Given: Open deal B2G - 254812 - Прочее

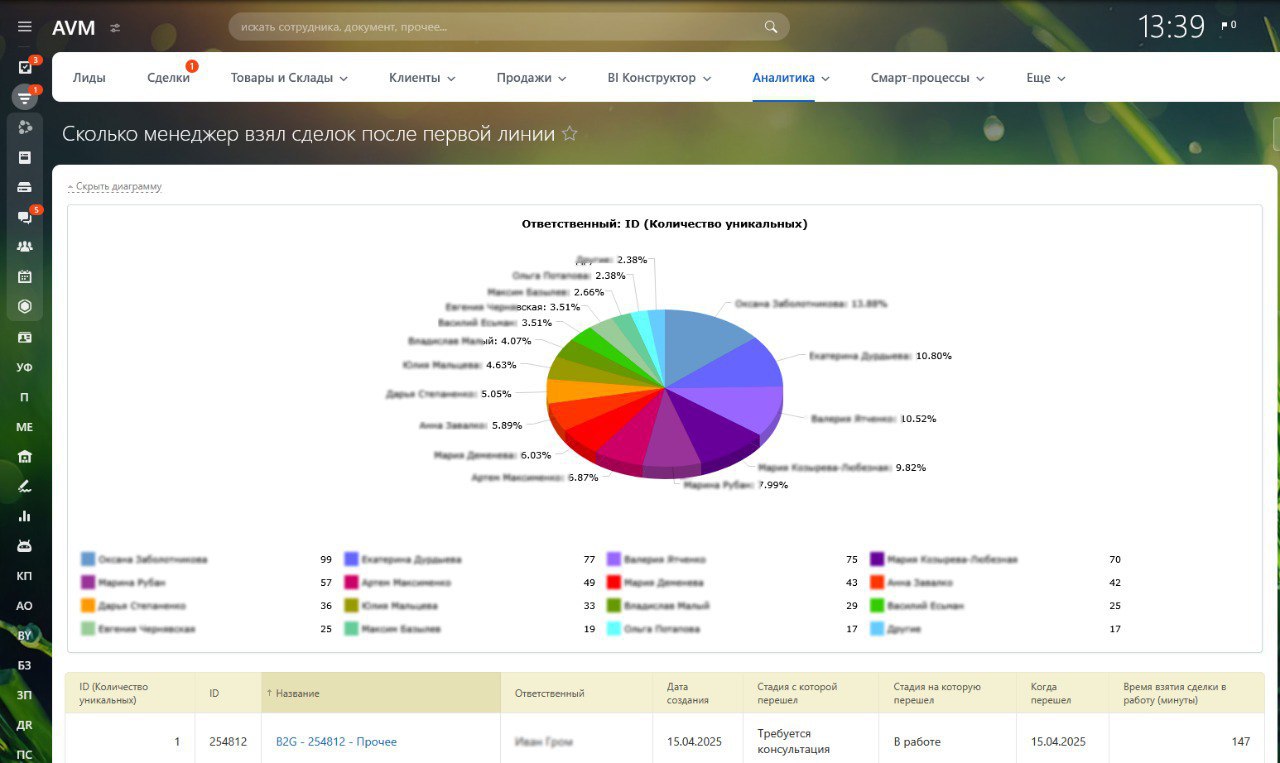Looking at the screenshot, I should click(x=336, y=742).
